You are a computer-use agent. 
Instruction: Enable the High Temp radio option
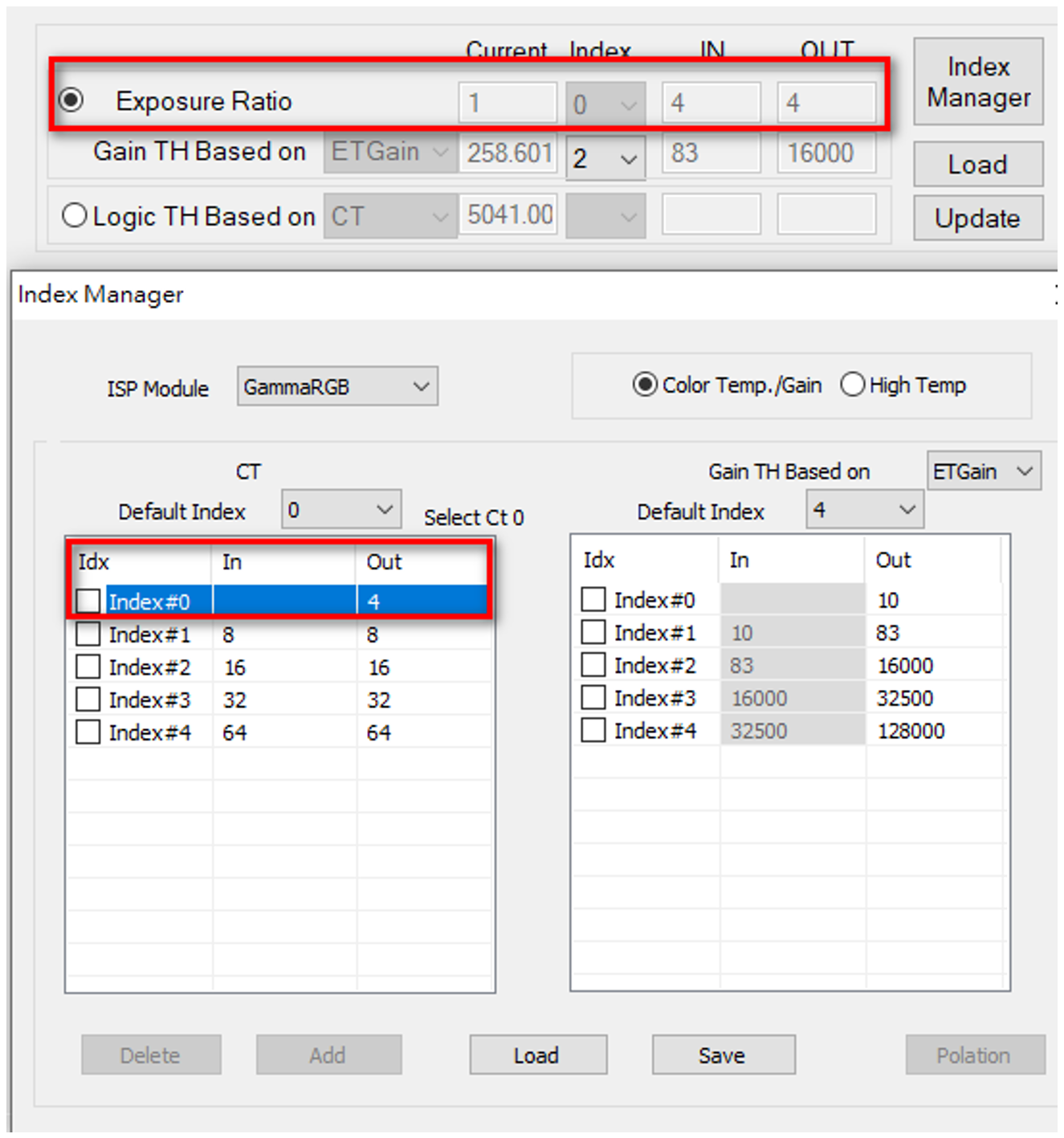pos(852,385)
